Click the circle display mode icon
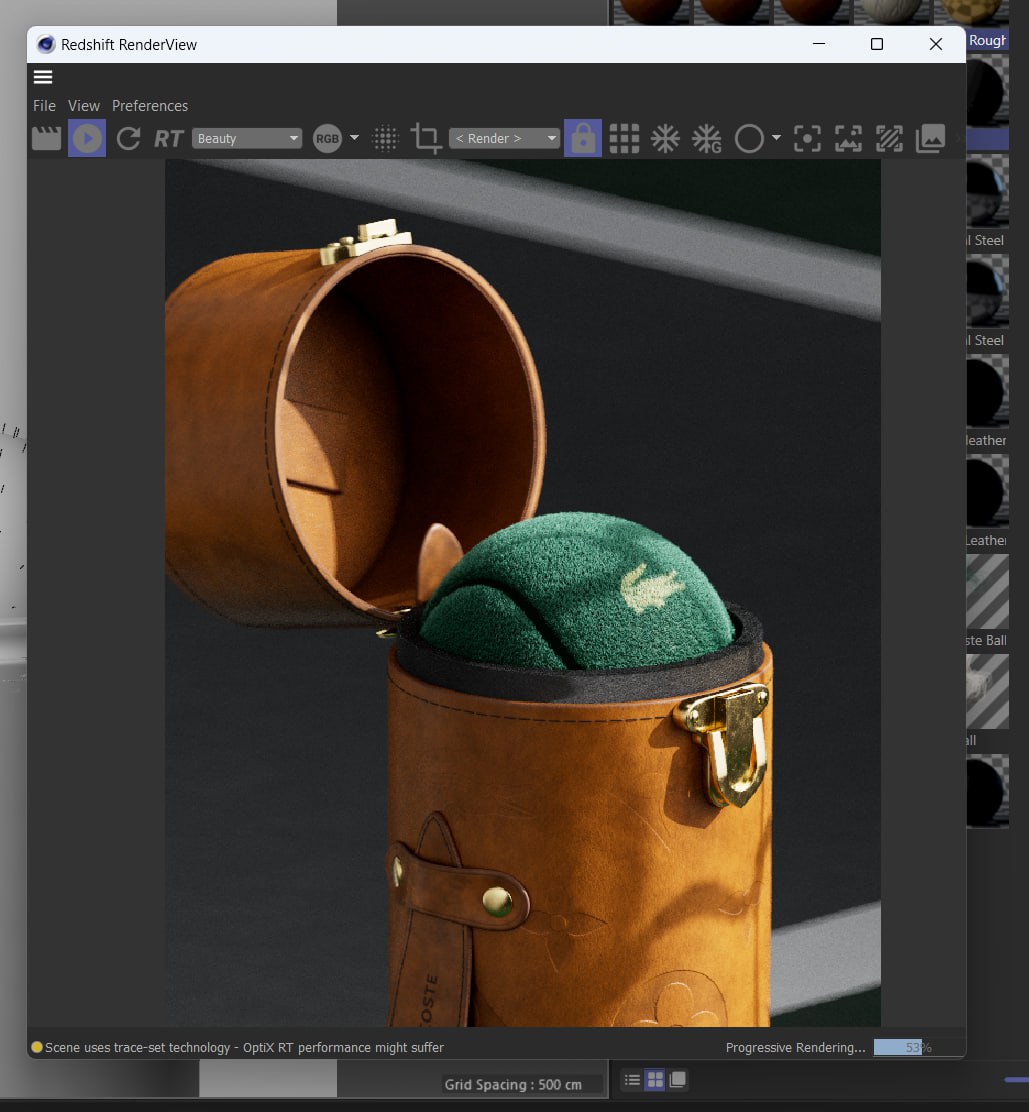This screenshot has height=1112, width=1029. click(749, 138)
